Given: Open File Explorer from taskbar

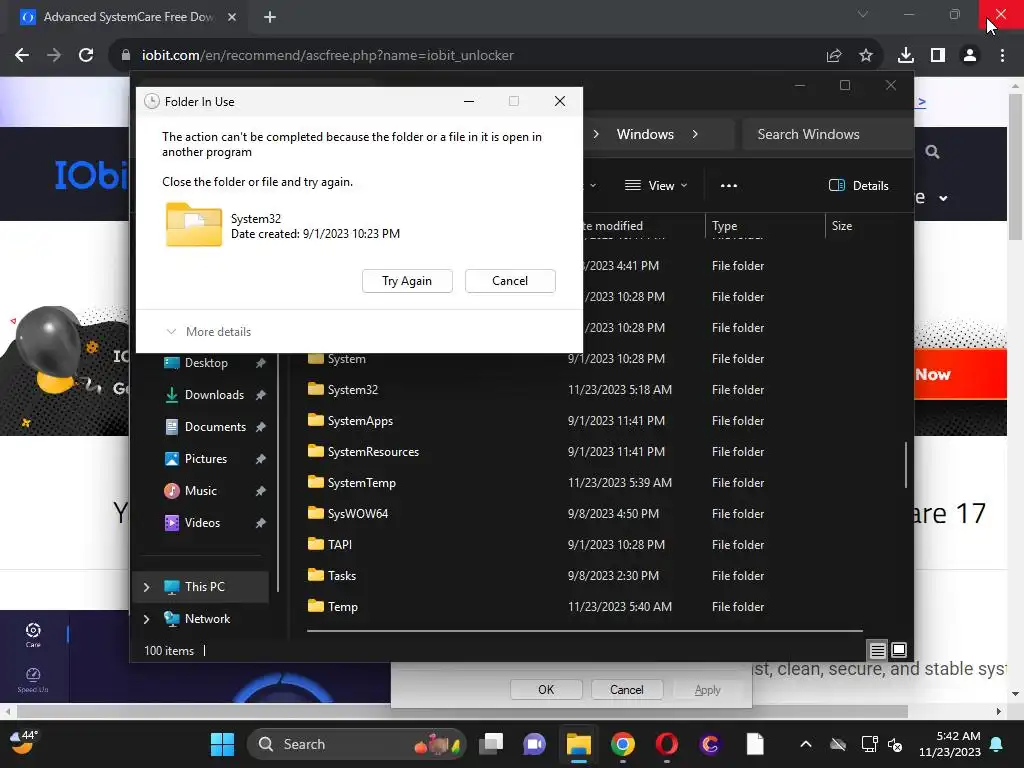Looking at the screenshot, I should coord(579,744).
